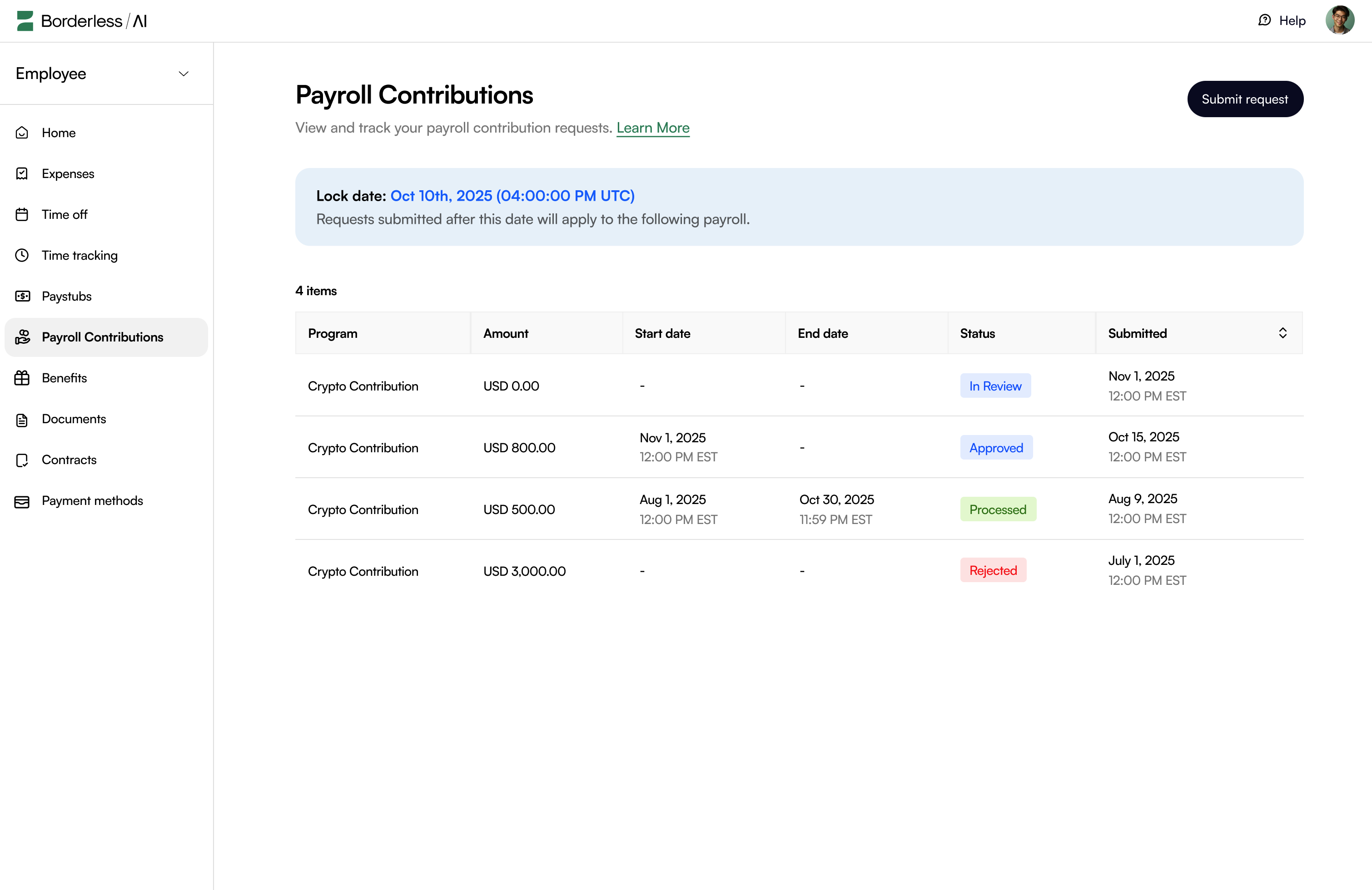This screenshot has height=890, width=1372.
Task: Select Payroll Contributions in the navigation menu
Action: point(103,337)
